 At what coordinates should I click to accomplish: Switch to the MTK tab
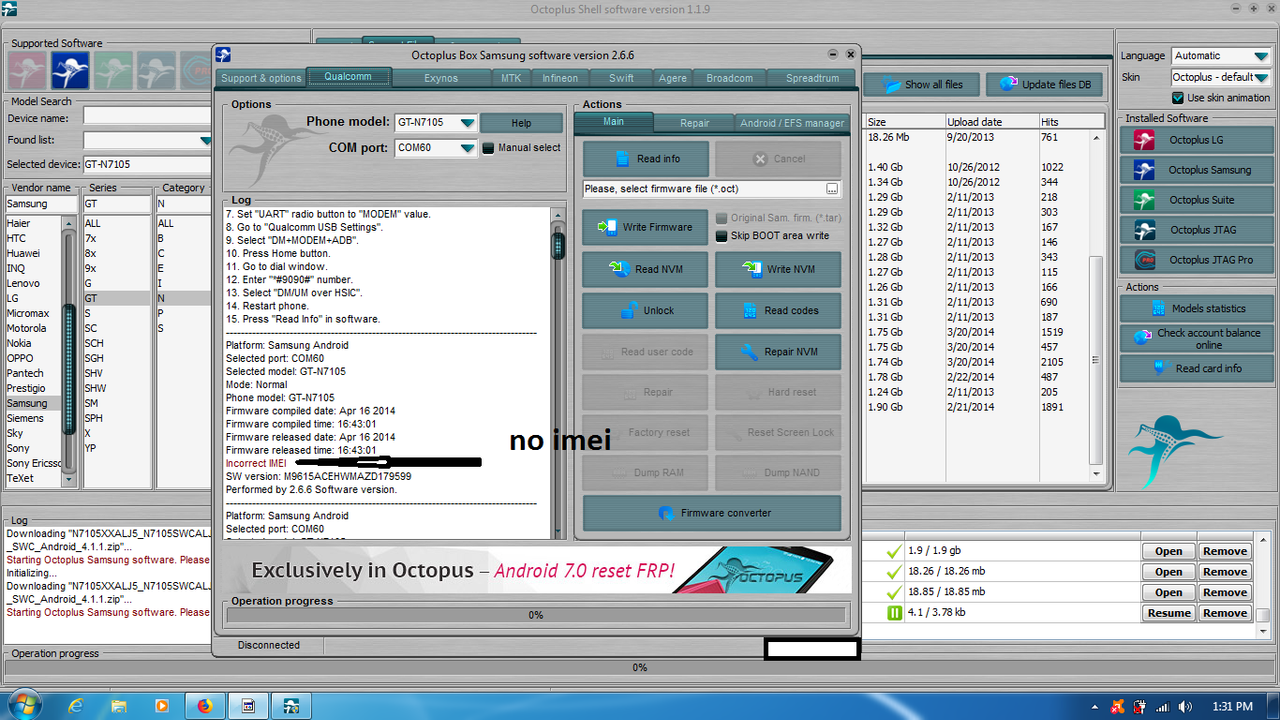pyautogui.click(x=511, y=78)
